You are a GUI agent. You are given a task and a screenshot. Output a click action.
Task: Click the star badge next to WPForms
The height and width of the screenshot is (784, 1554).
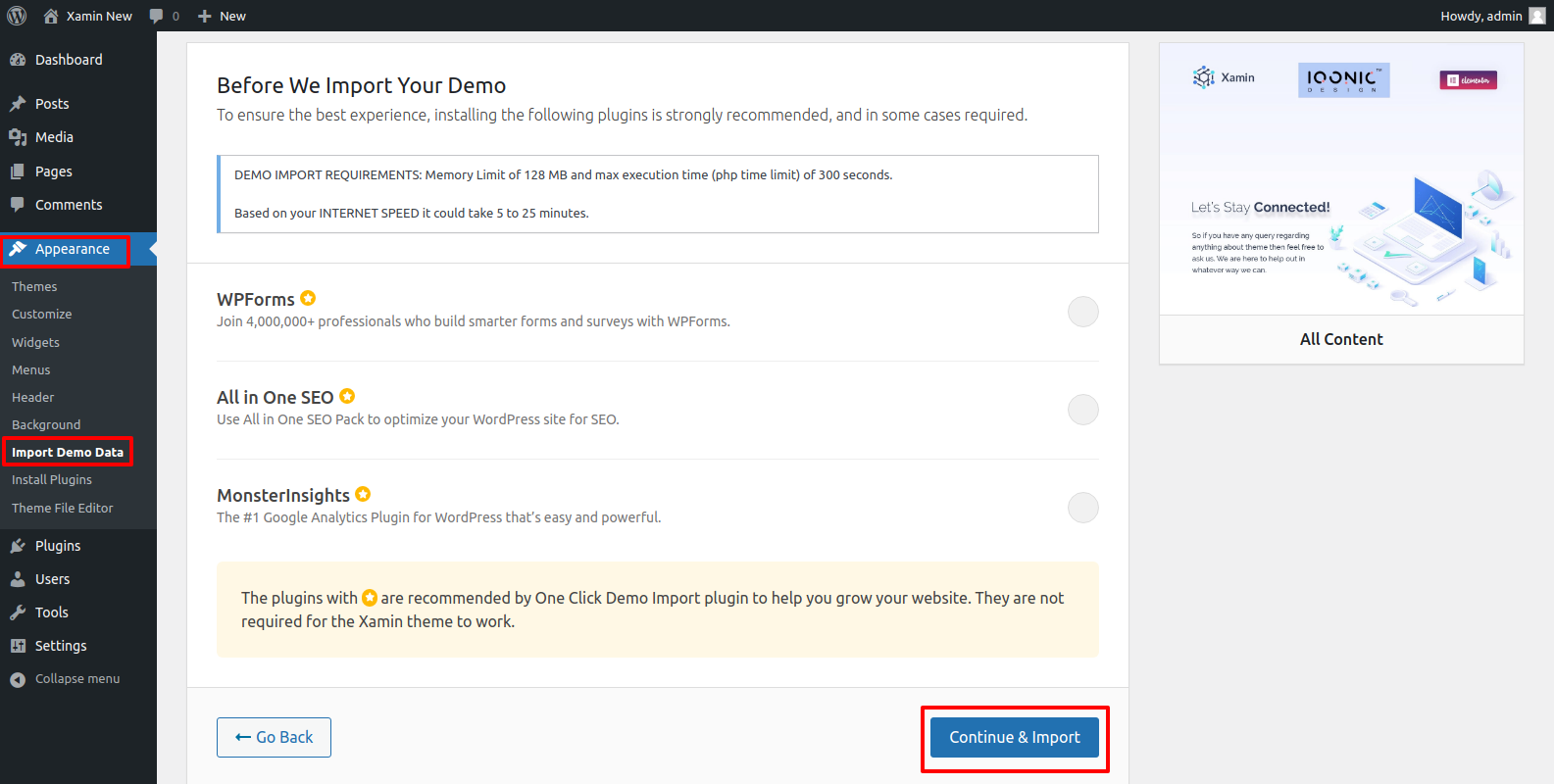(x=308, y=298)
